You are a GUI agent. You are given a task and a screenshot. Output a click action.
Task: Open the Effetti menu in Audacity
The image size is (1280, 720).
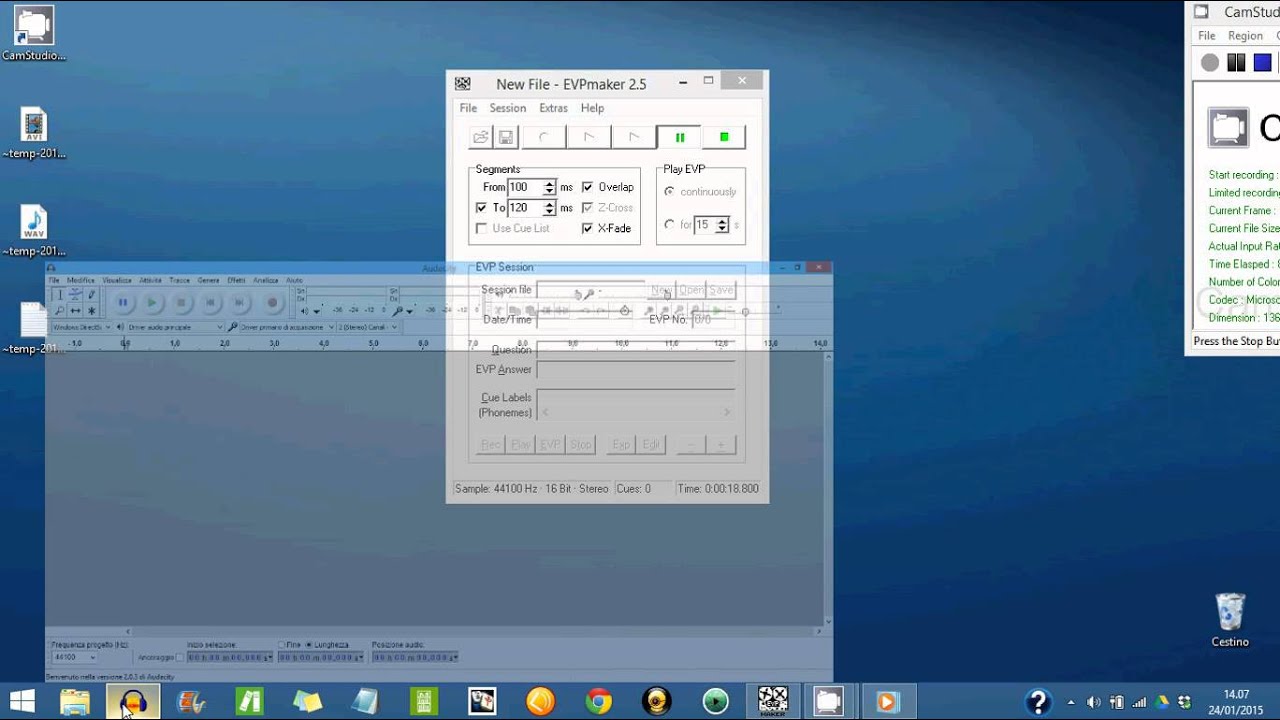point(236,280)
